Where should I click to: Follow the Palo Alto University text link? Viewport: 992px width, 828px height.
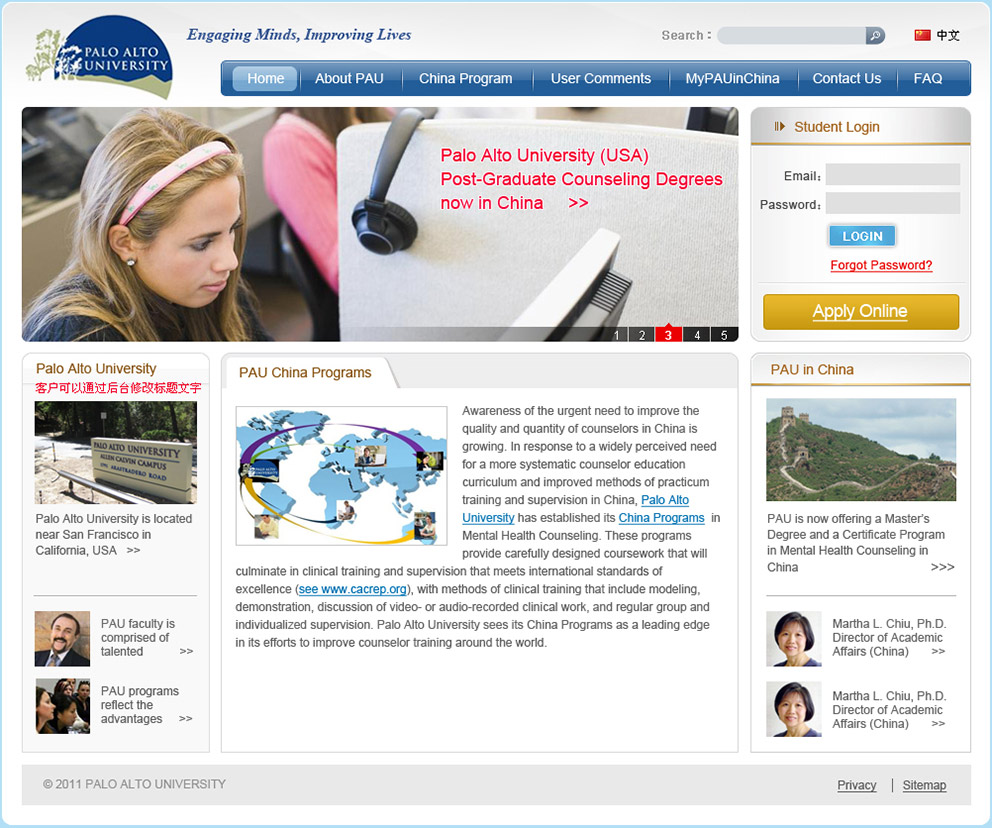point(665,500)
